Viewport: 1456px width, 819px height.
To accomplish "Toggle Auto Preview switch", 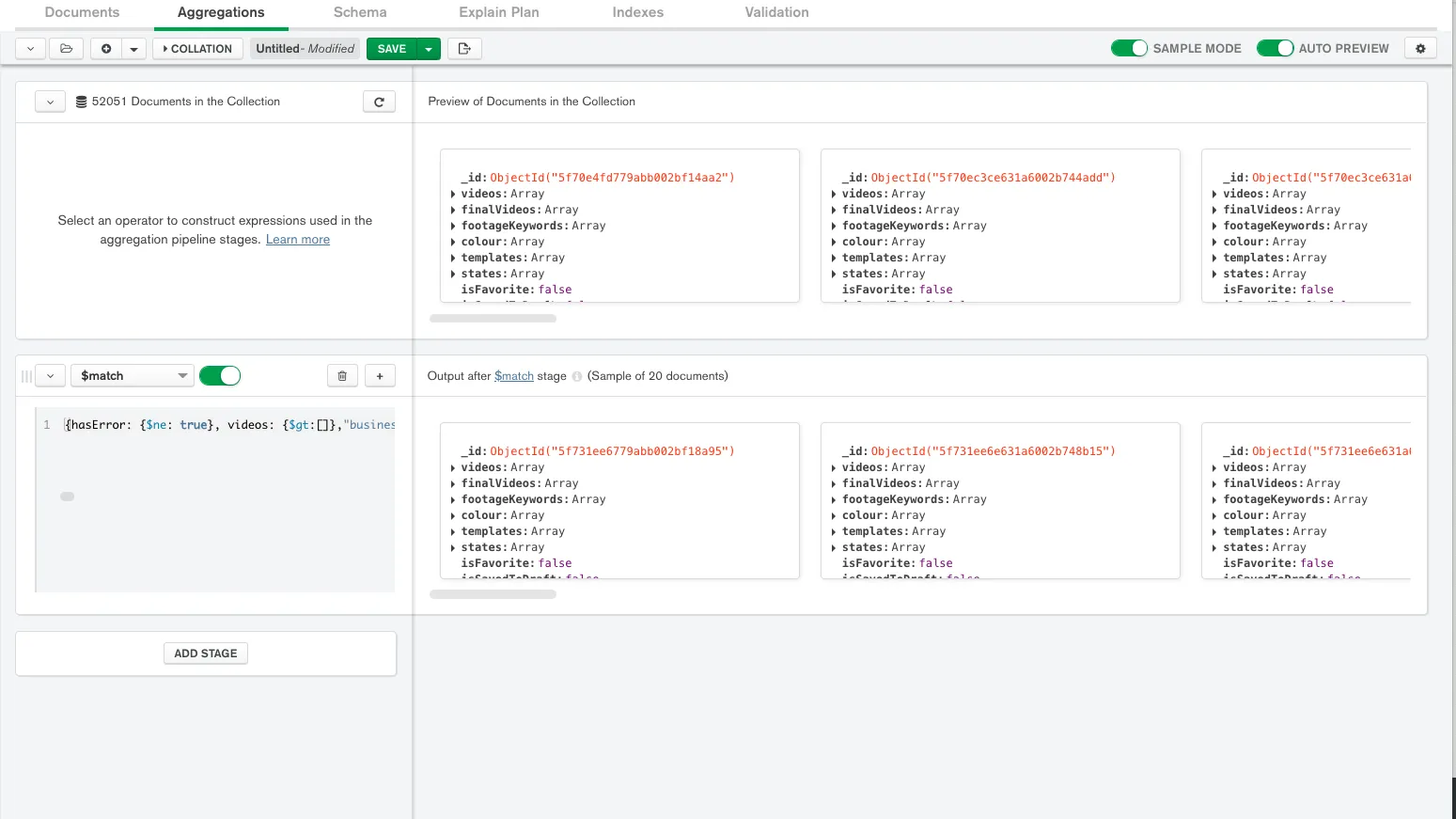I will pyautogui.click(x=1275, y=49).
